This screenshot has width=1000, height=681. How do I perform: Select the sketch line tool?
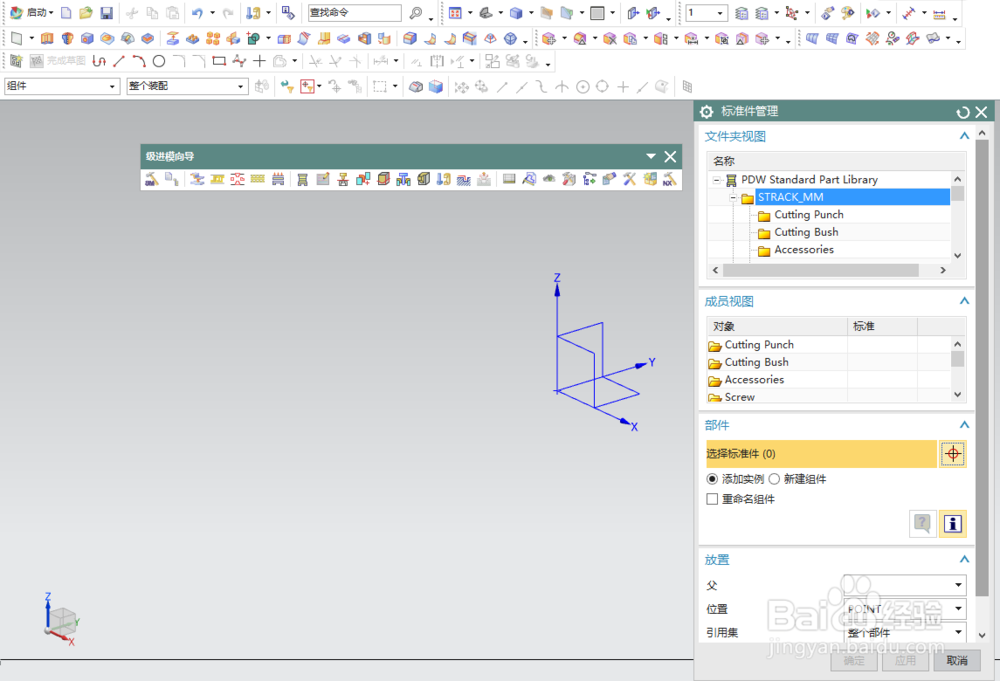click(x=119, y=61)
